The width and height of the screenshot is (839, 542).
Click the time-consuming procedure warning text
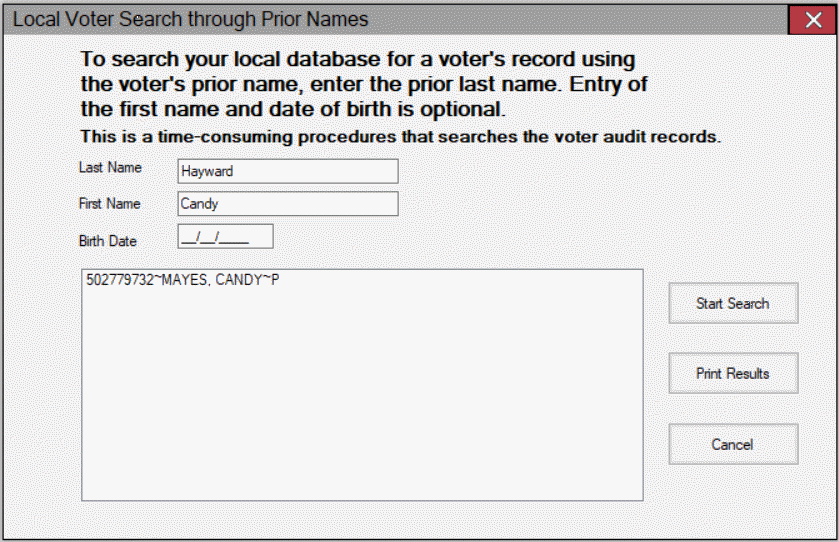400,137
